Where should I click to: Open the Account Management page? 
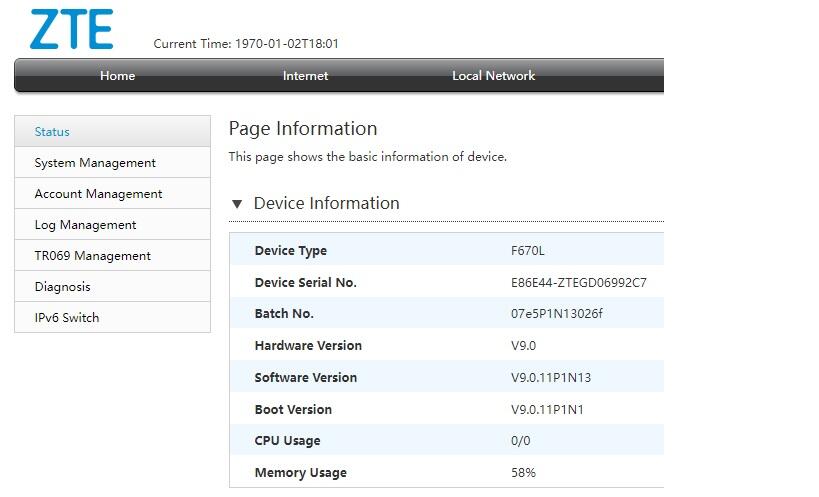tap(98, 194)
